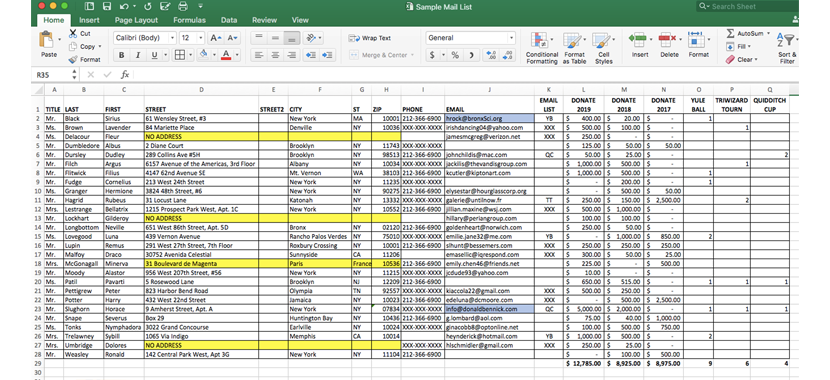Click the Name Box showing R35
830x380 pixels.
[x=51, y=75]
